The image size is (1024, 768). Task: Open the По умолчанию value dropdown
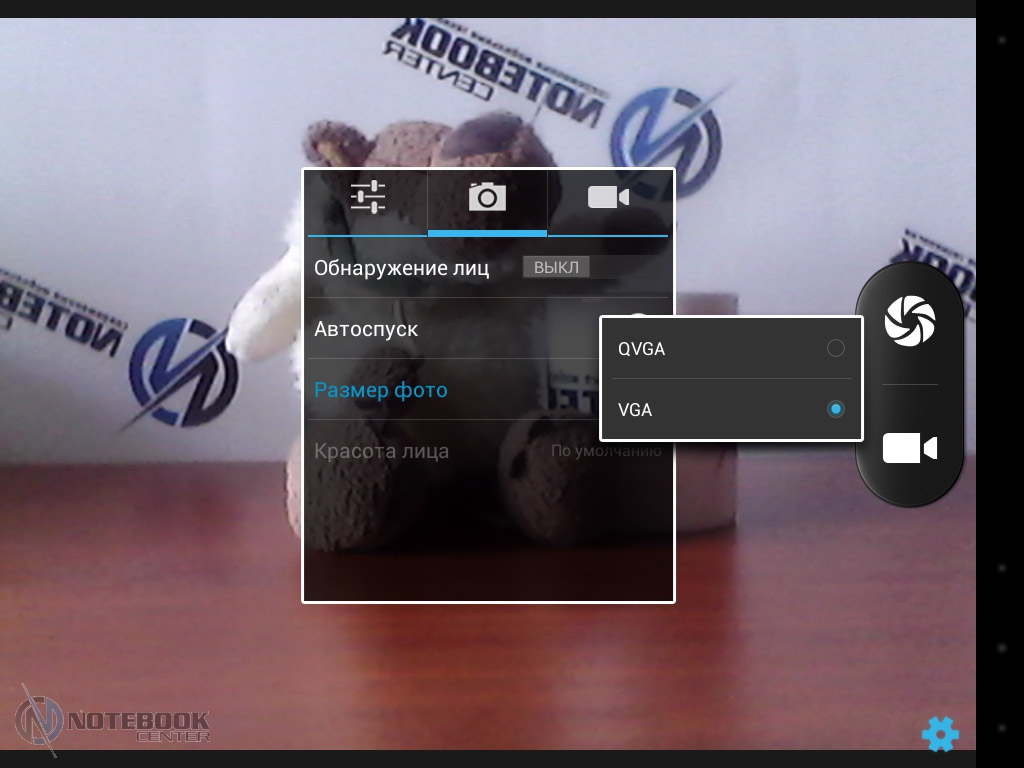[x=606, y=451]
